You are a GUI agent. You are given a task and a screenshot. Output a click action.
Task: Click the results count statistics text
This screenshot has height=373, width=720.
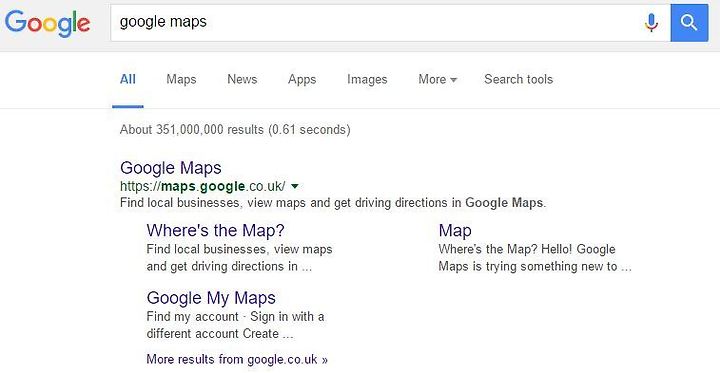point(235,130)
